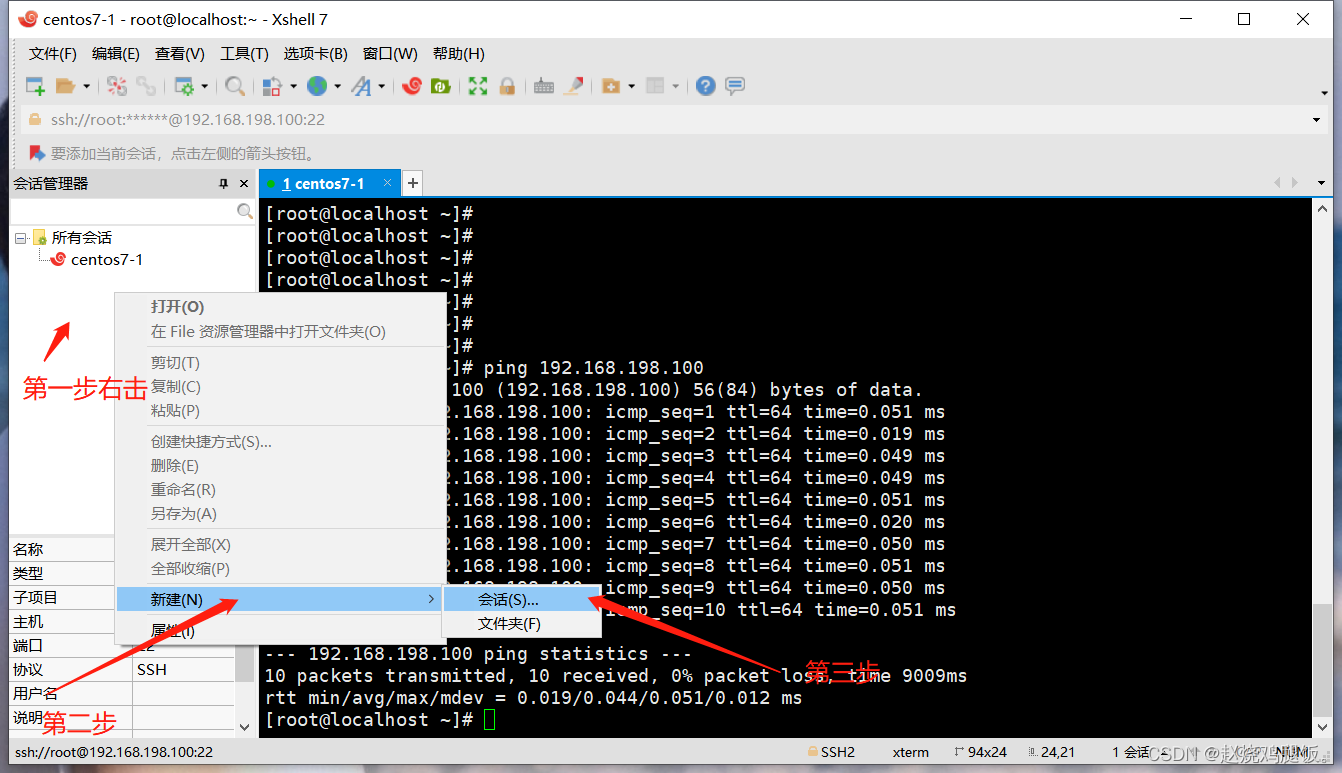Select 文件夹(F) in the submenu
The height and width of the screenshot is (773, 1342).
[521, 624]
